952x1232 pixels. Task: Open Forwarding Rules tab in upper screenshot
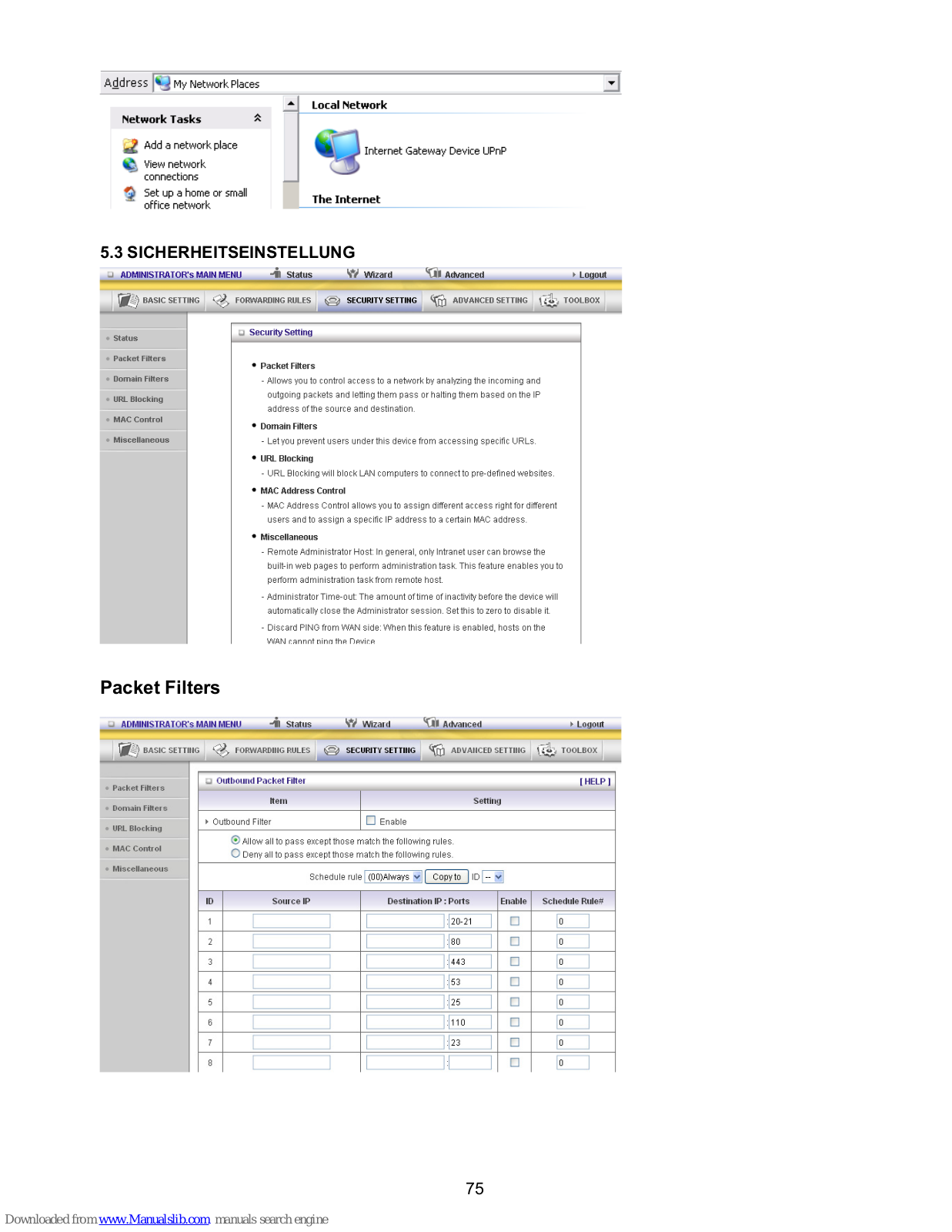[x=262, y=300]
